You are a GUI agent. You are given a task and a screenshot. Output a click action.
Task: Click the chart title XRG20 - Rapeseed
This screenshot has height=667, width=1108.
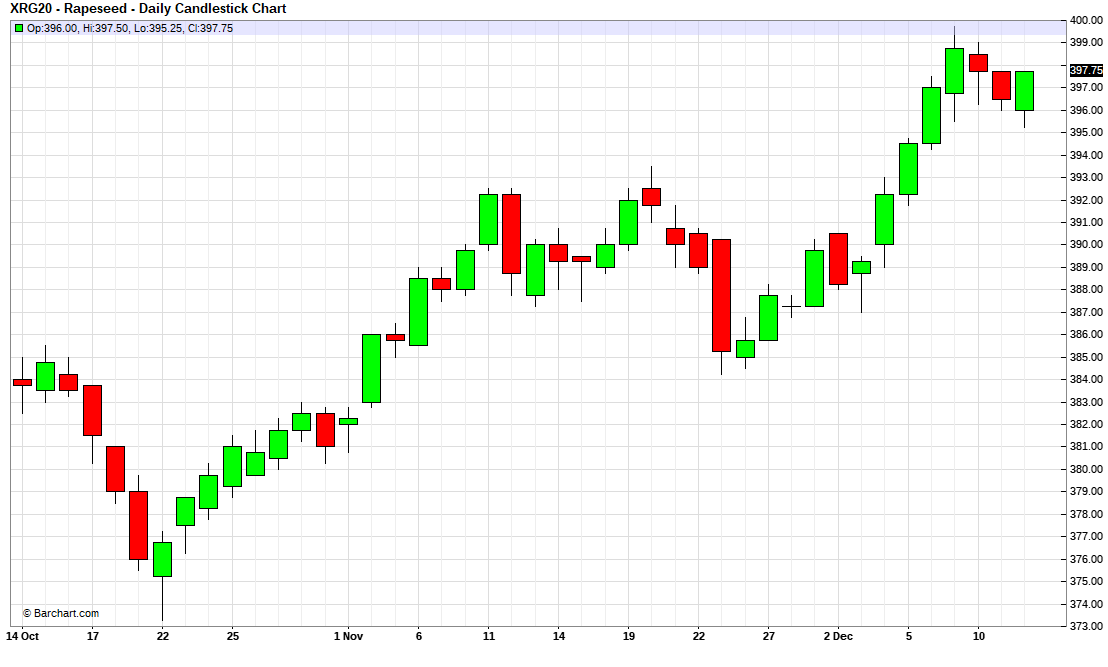[x=148, y=9]
